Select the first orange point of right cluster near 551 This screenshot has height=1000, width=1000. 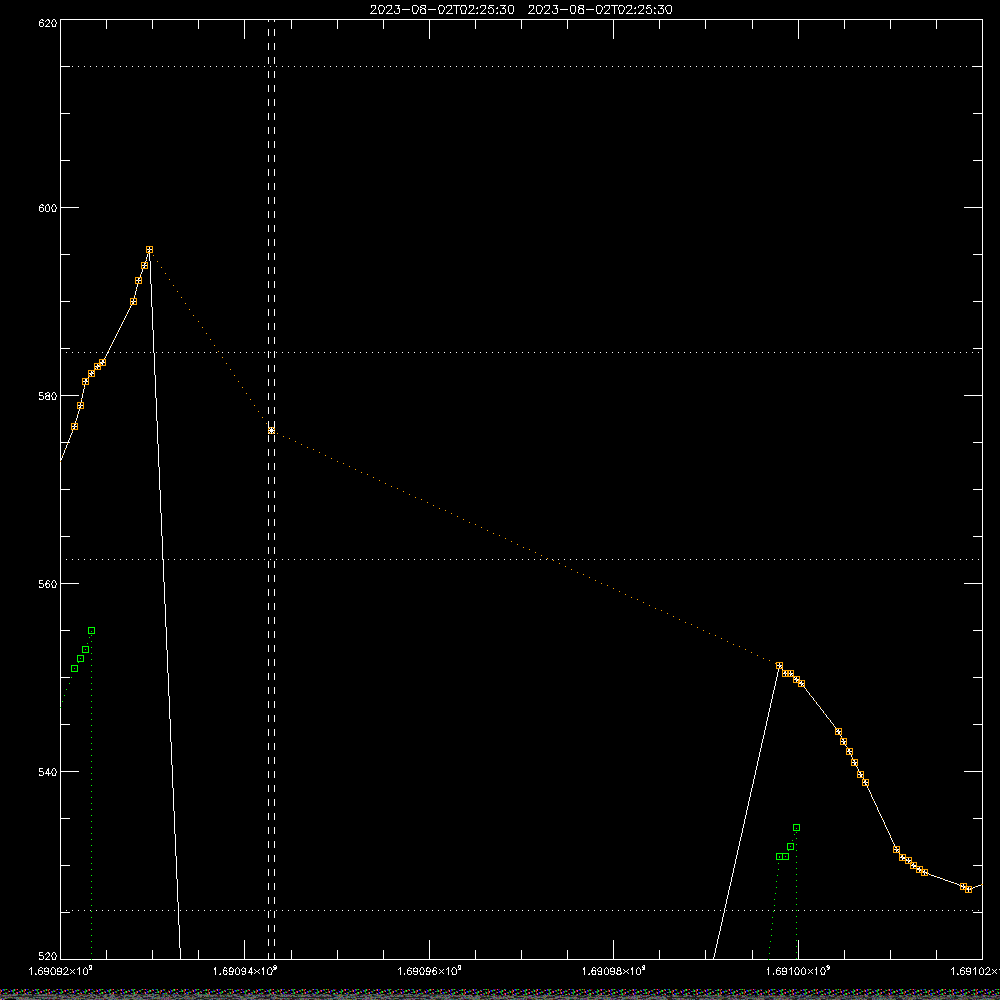pyautogui.click(x=779, y=666)
